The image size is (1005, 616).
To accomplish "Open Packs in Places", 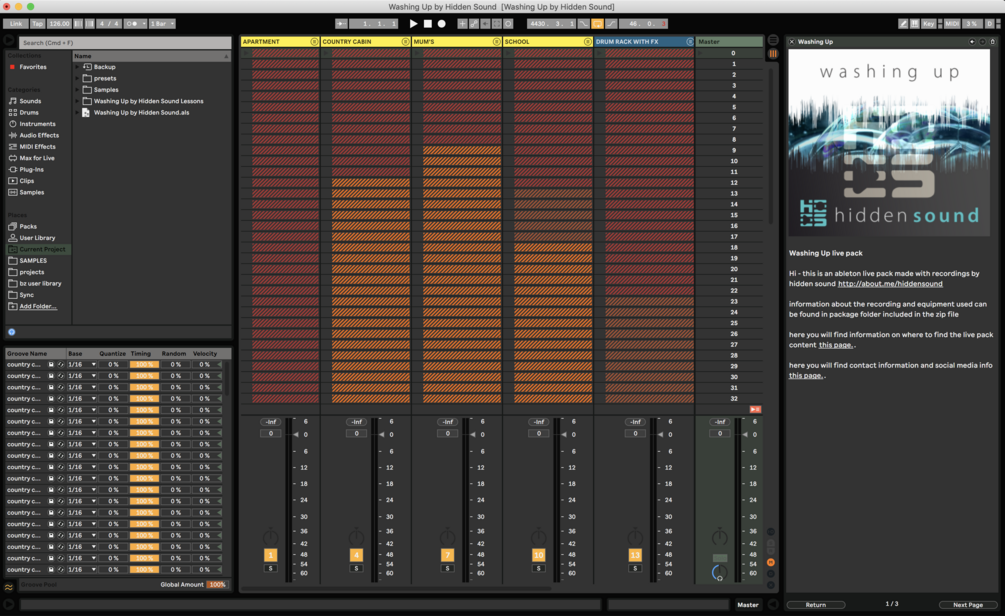I will (x=28, y=226).
